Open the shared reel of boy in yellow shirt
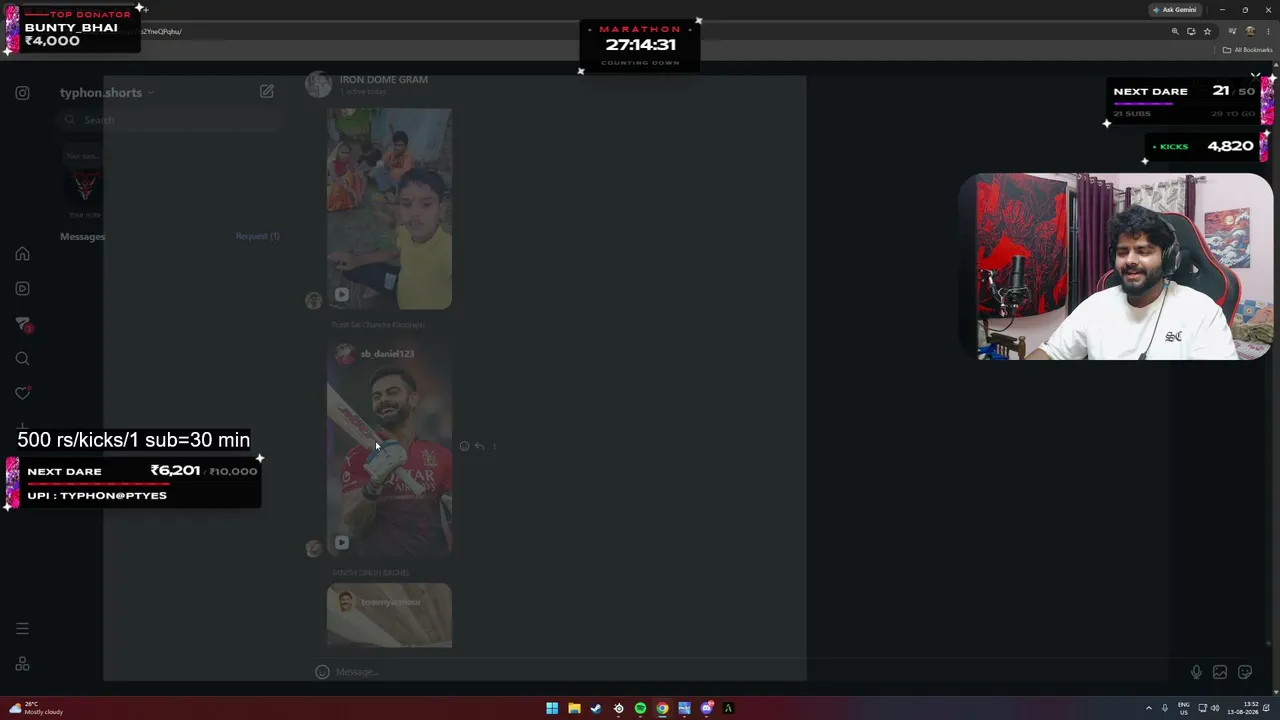 pyautogui.click(x=389, y=209)
